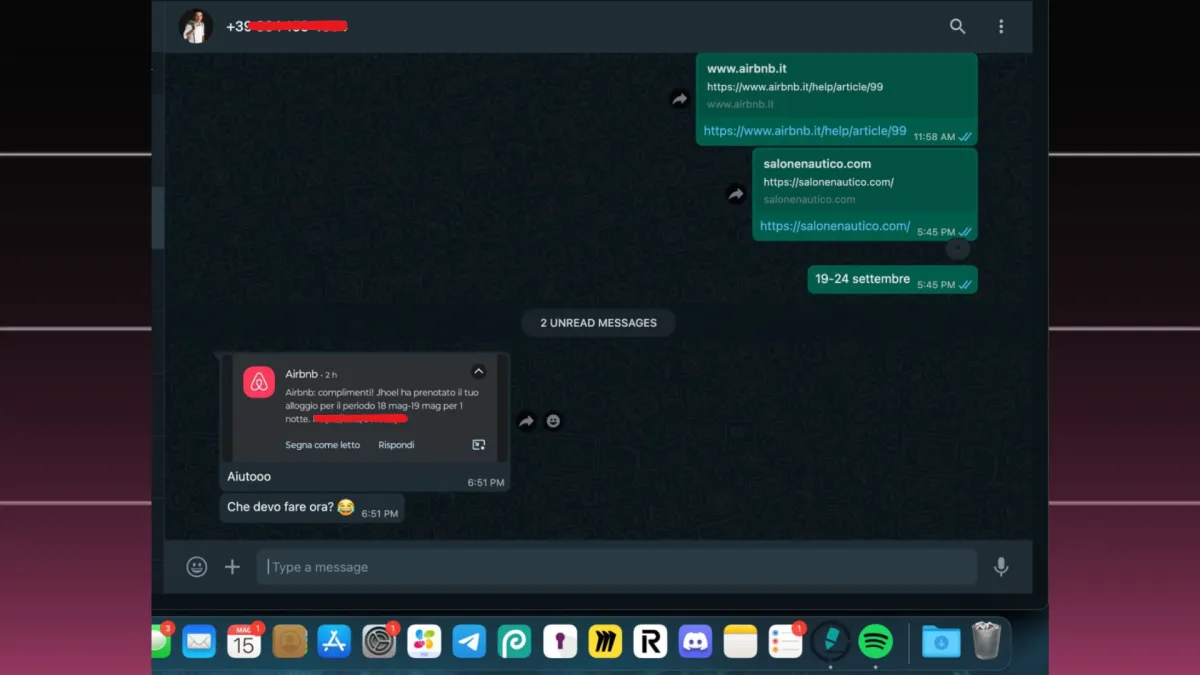Focus the "Type a message" input field
The image size is (1200, 675).
coord(616,567)
